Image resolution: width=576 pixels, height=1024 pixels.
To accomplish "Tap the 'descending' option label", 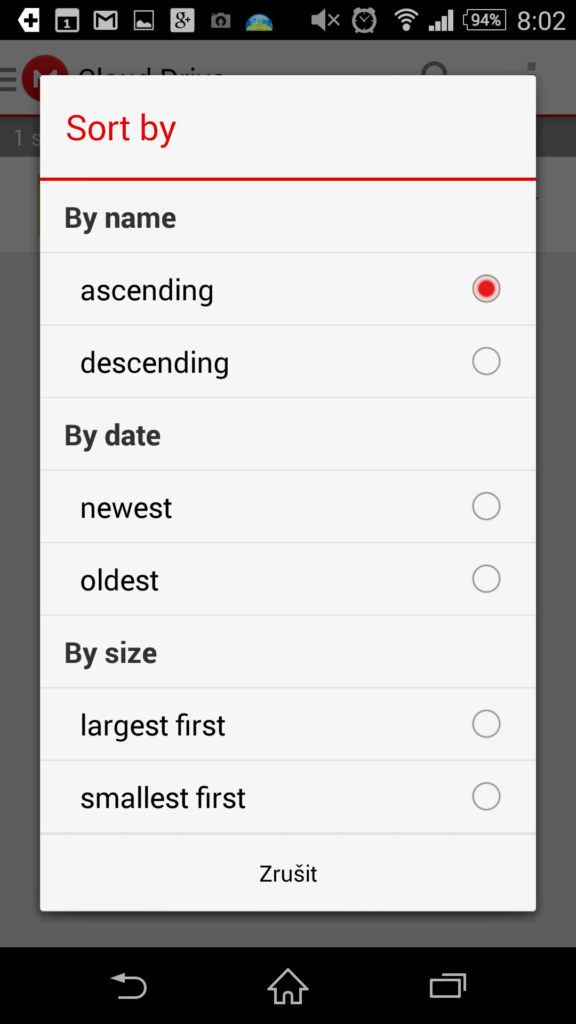I will point(155,362).
